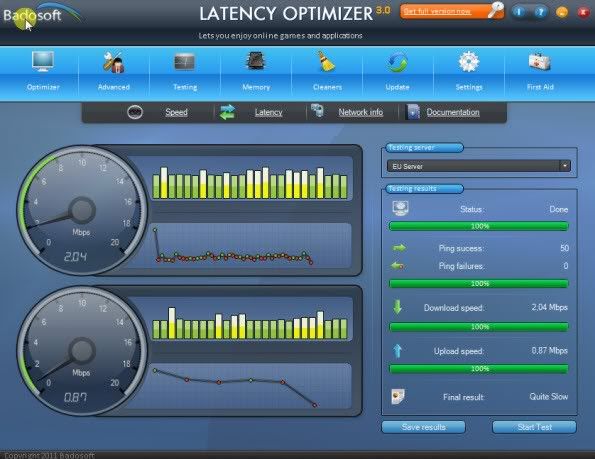The height and width of the screenshot is (459, 595).
Task: Click the upload bar chart
Action: point(250,324)
